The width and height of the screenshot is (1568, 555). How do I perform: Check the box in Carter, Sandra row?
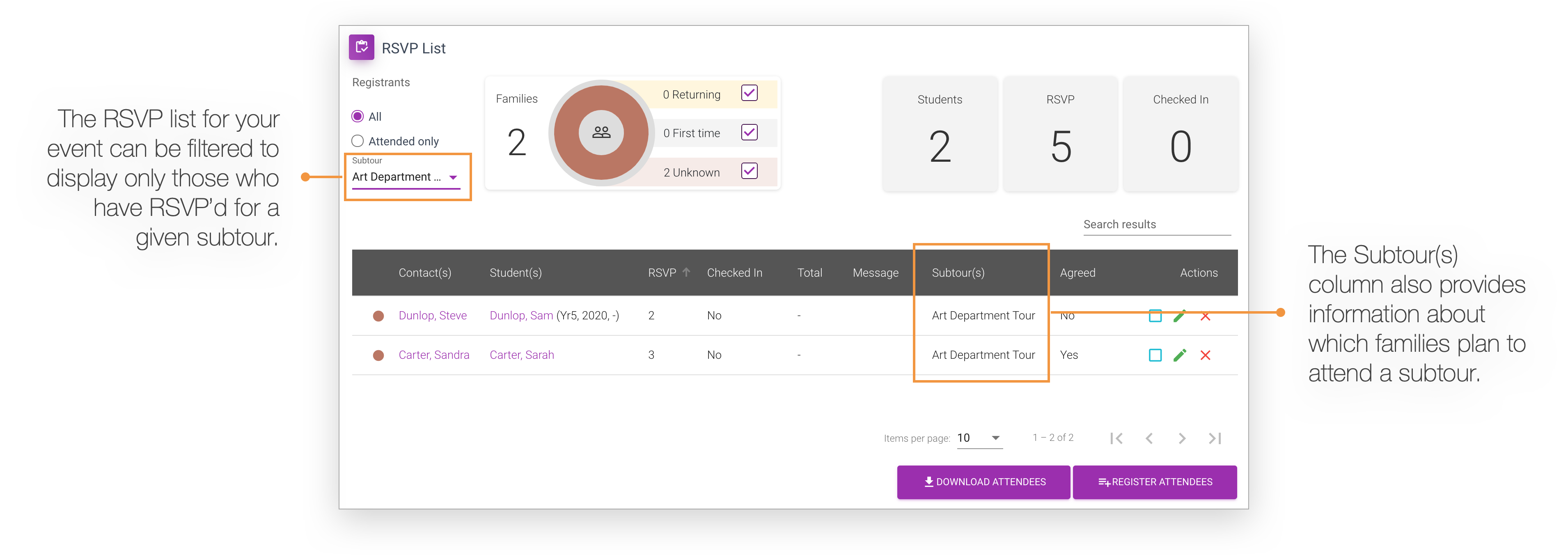pyautogui.click(x=1155, y=355)
